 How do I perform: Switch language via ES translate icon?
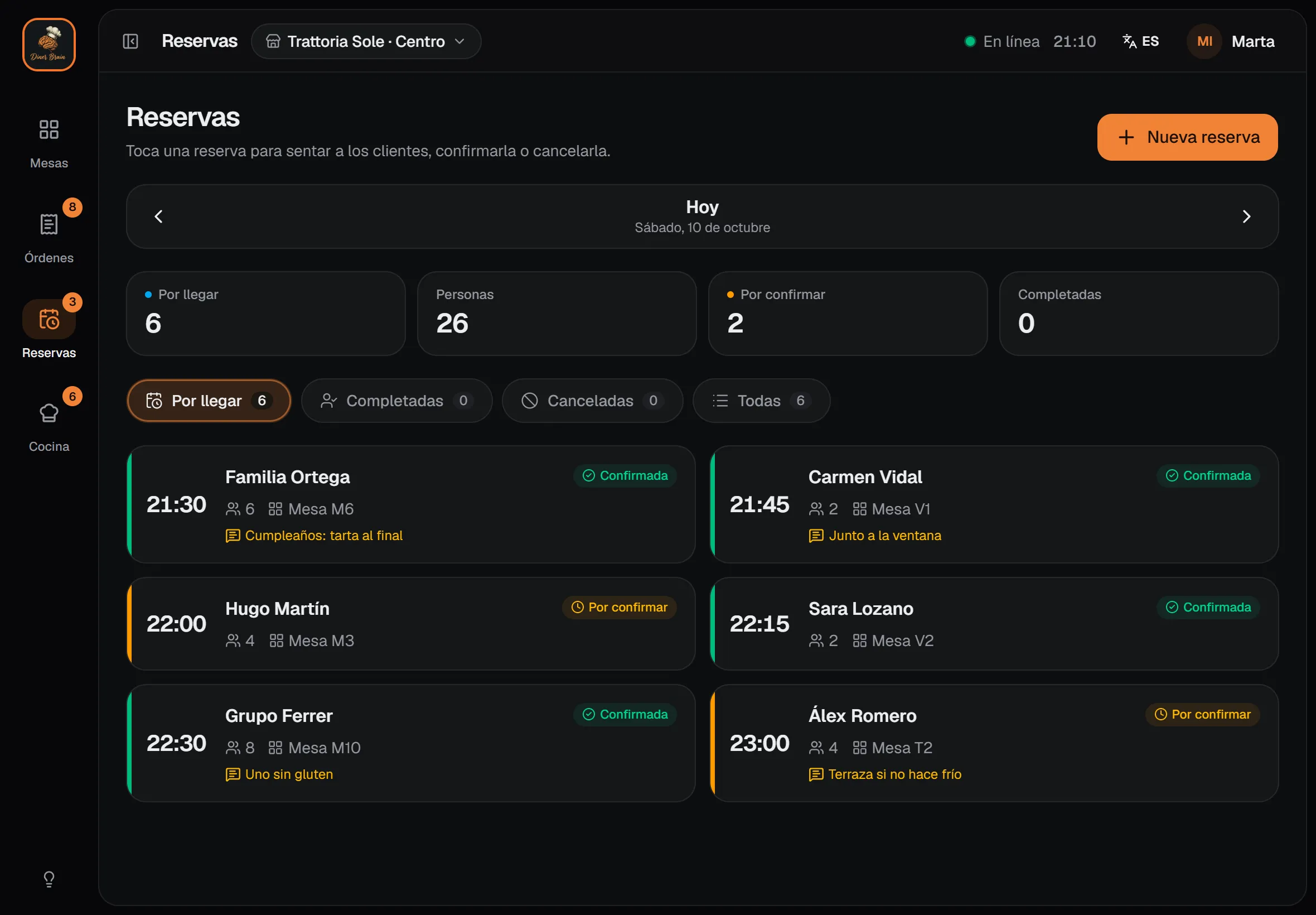tap(1140, 41)
